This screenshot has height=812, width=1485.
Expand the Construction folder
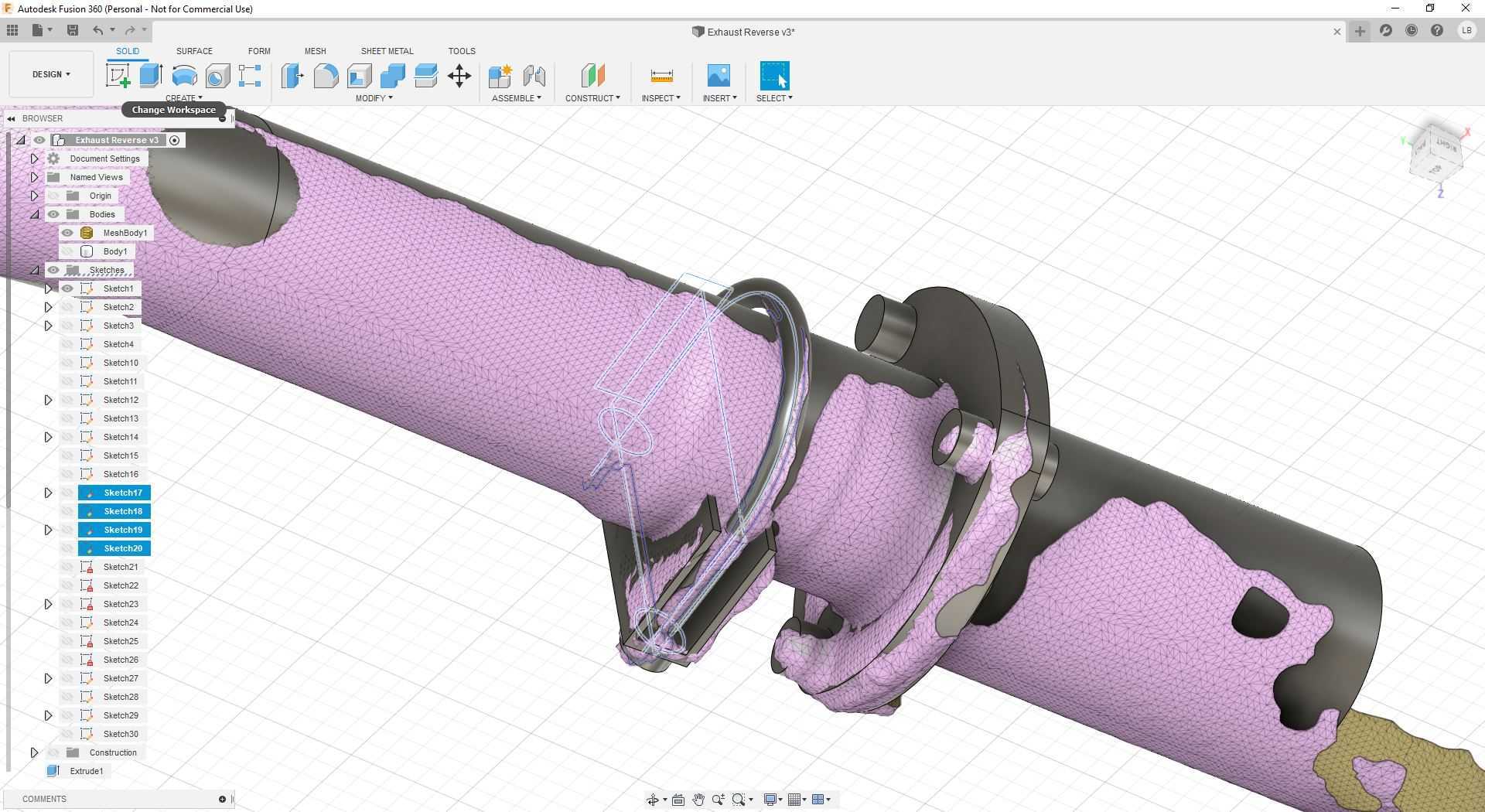click(34, 752)
